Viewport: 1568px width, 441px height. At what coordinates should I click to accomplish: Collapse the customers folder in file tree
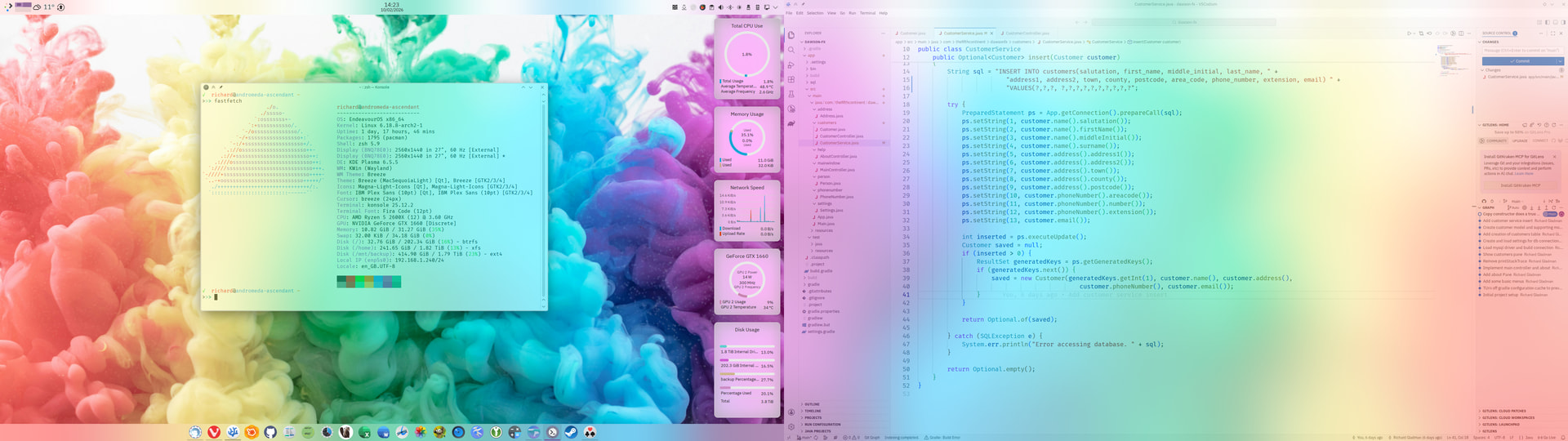tap(826, 122)
